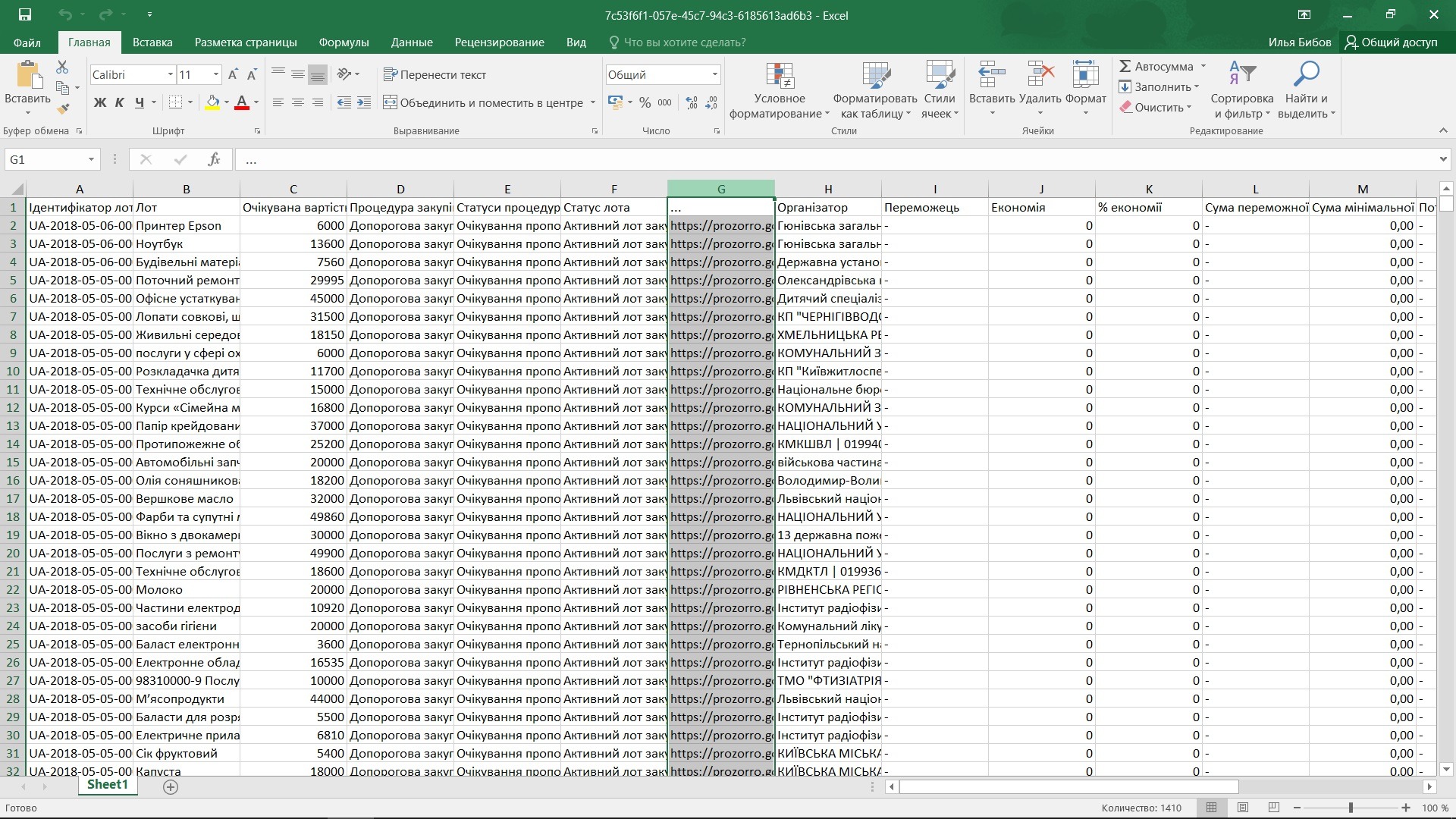Increase font size with the larger A icon
This screenshot has height=819, width=1456.
(x=233, y=74)
